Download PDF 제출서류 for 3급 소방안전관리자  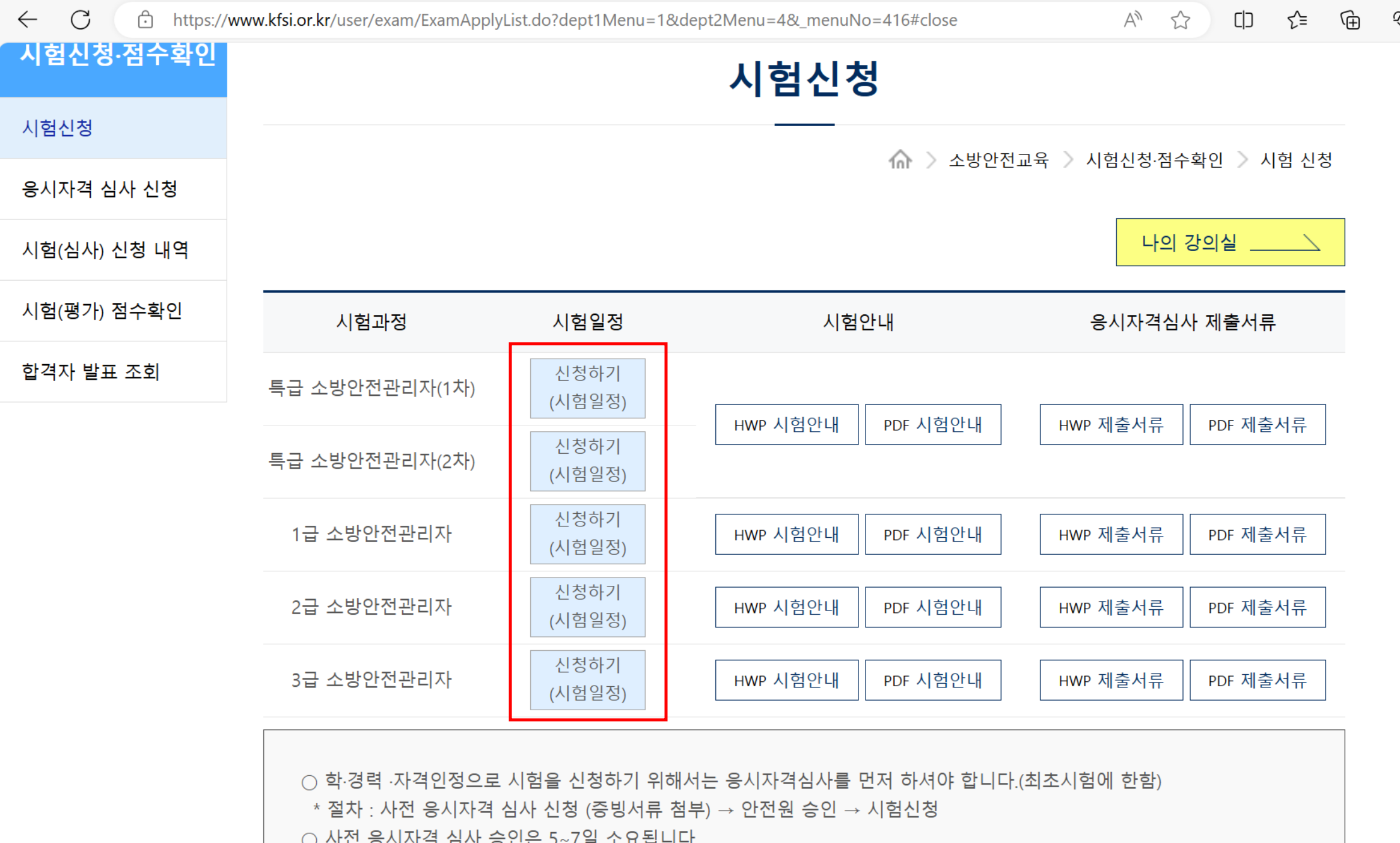tap(1257, 680)
